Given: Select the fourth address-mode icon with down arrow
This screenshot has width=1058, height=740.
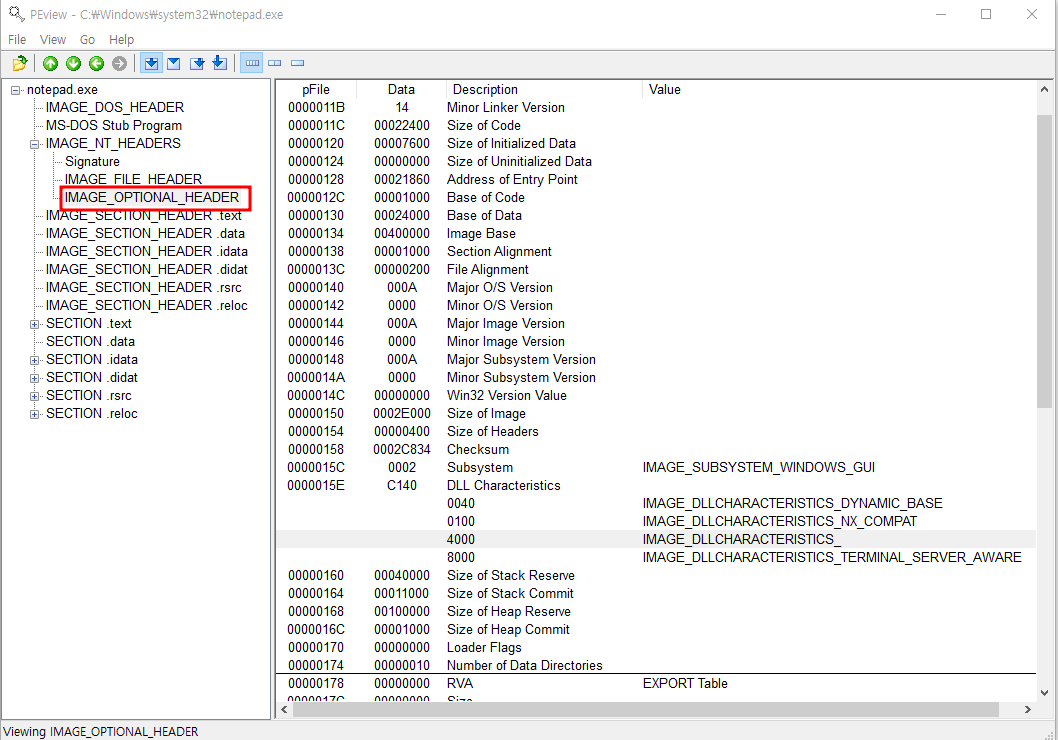Looking at the screenshot, I should [x=219, y=63].
